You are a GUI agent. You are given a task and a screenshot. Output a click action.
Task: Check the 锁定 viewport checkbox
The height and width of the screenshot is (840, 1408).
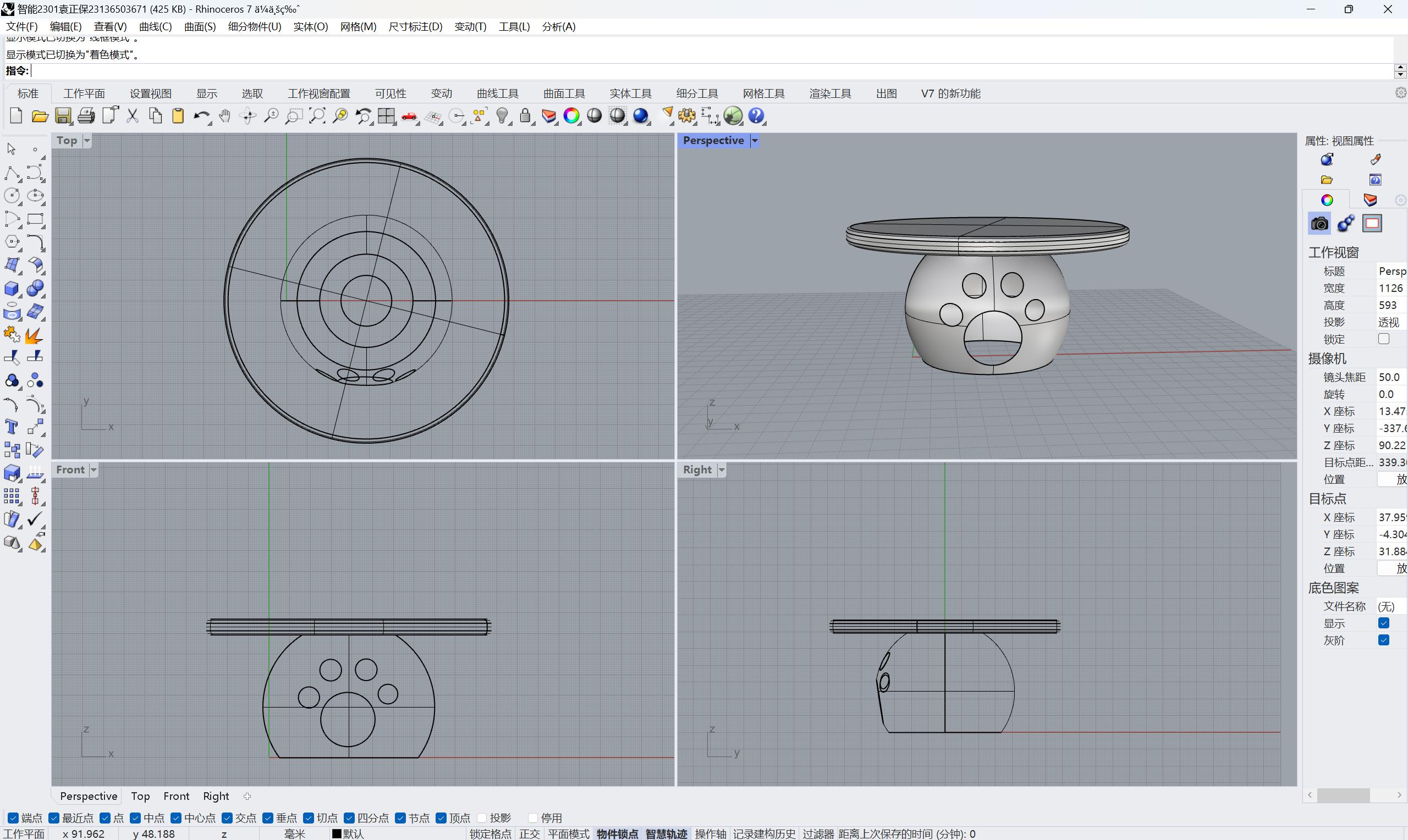click(1384, 339)
